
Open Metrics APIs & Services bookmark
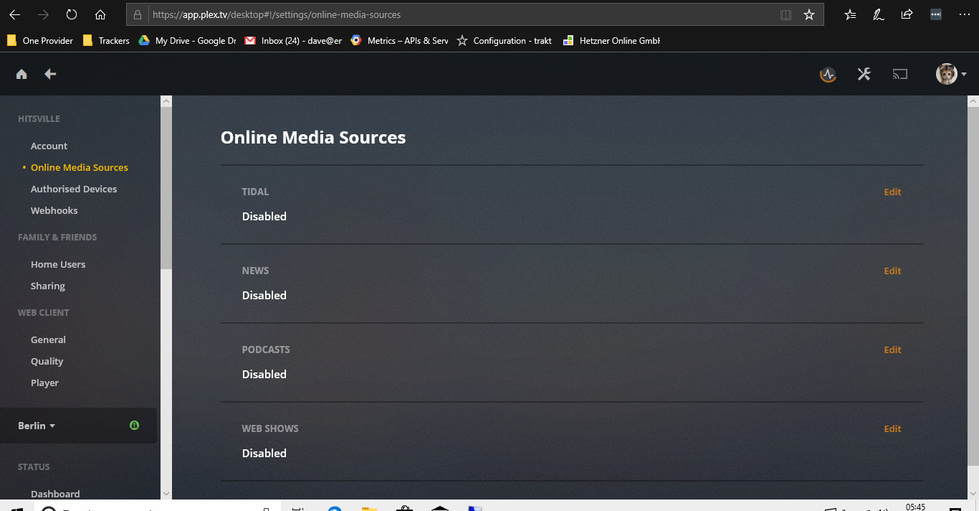pos(400,41)
